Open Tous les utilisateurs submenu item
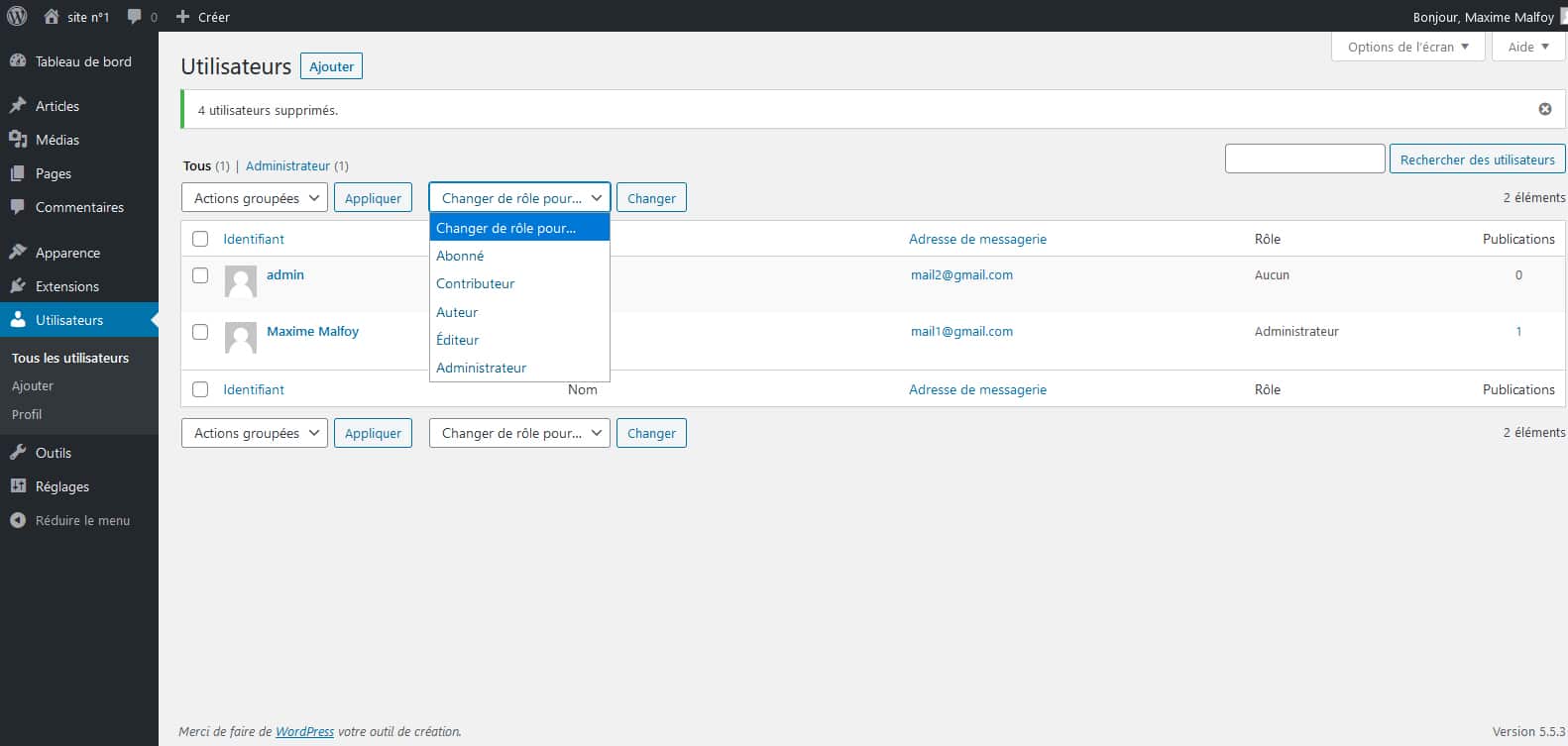The height and width of the screenshot is (746, 1568). pos(70,358)
